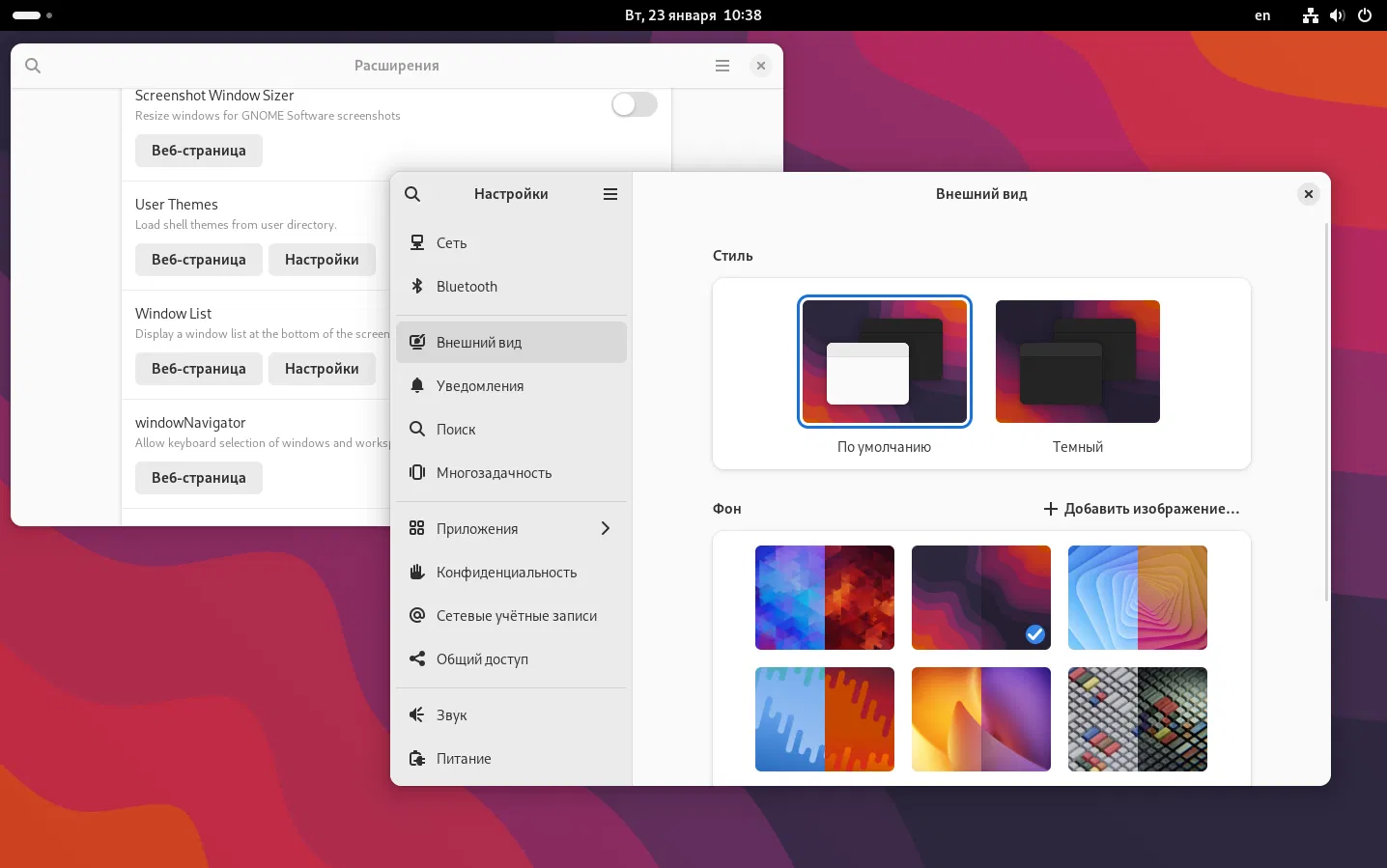
Task: Open the Конфиденциальность settings panel
Action: click(x=512, y=573)
